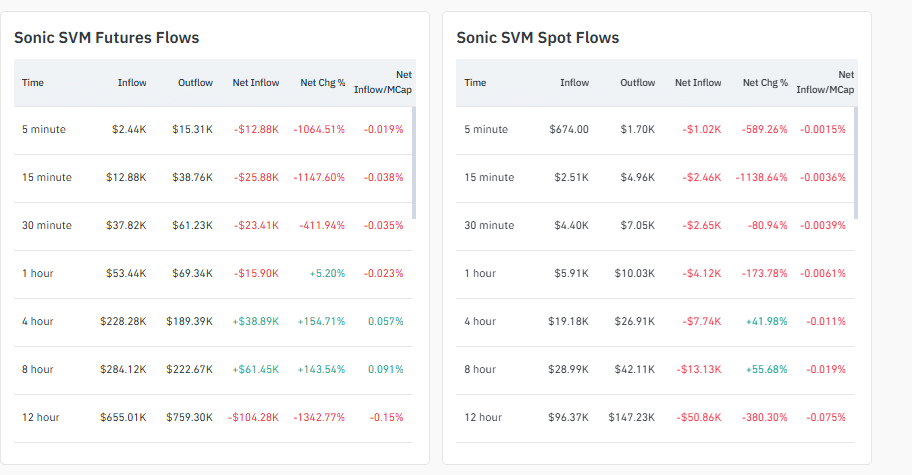The image size is (912, 475).
Task: Click the Spot Flows table scrollbar
Action: tap(856, 163)
